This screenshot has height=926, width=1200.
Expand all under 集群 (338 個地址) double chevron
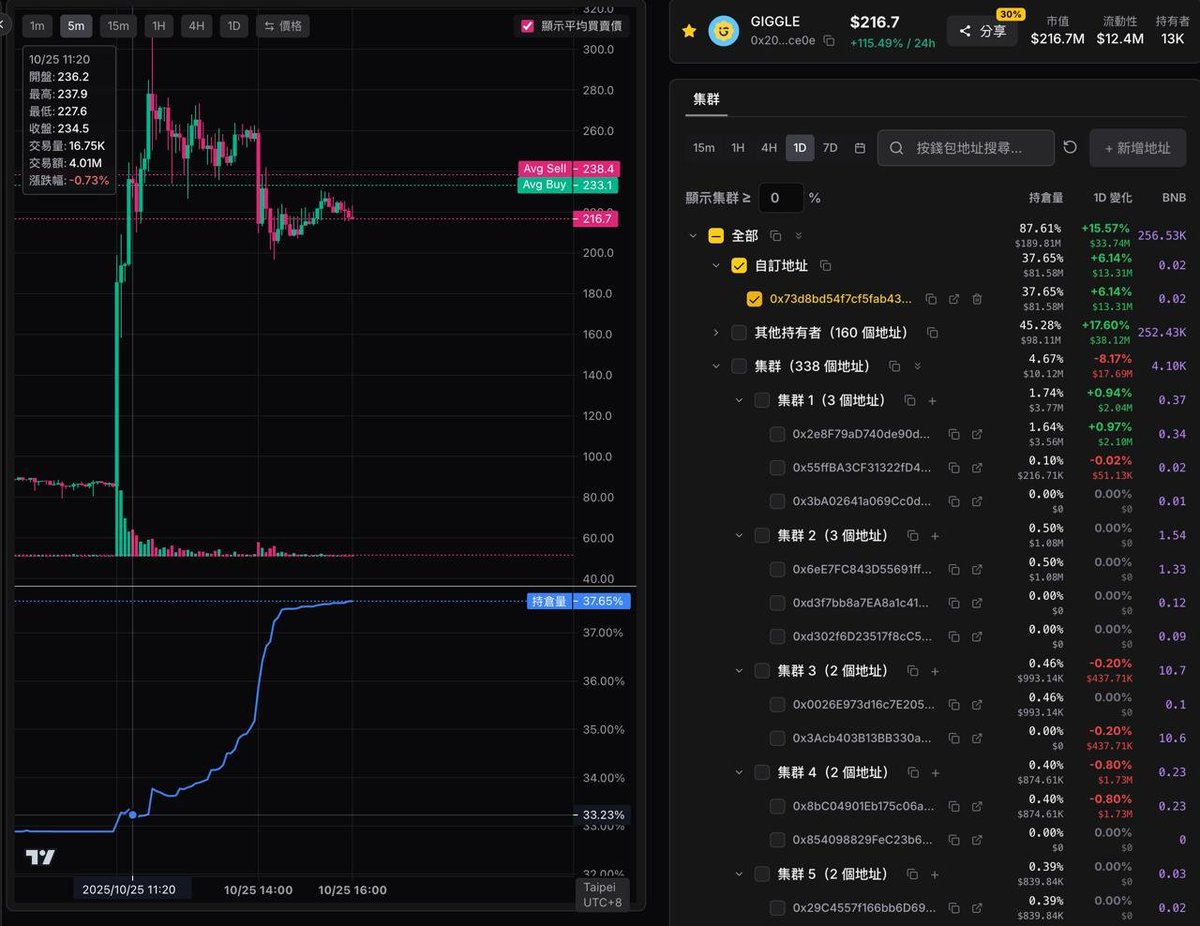pos(917,367)
